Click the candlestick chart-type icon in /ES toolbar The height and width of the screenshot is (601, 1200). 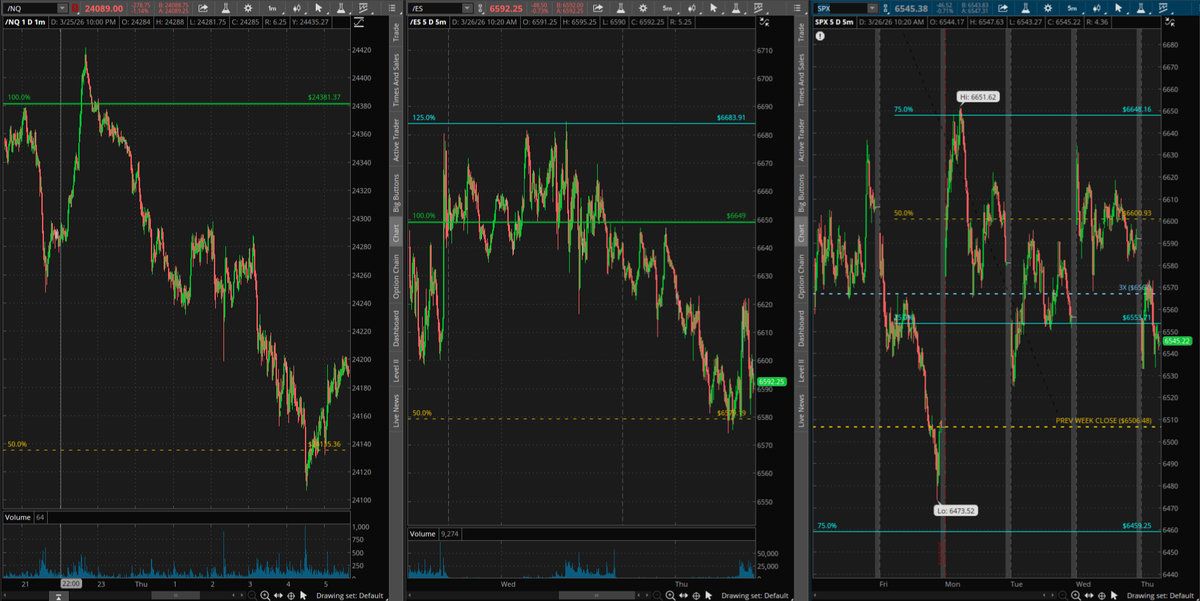pyautogui.click(x=692, y=8)
